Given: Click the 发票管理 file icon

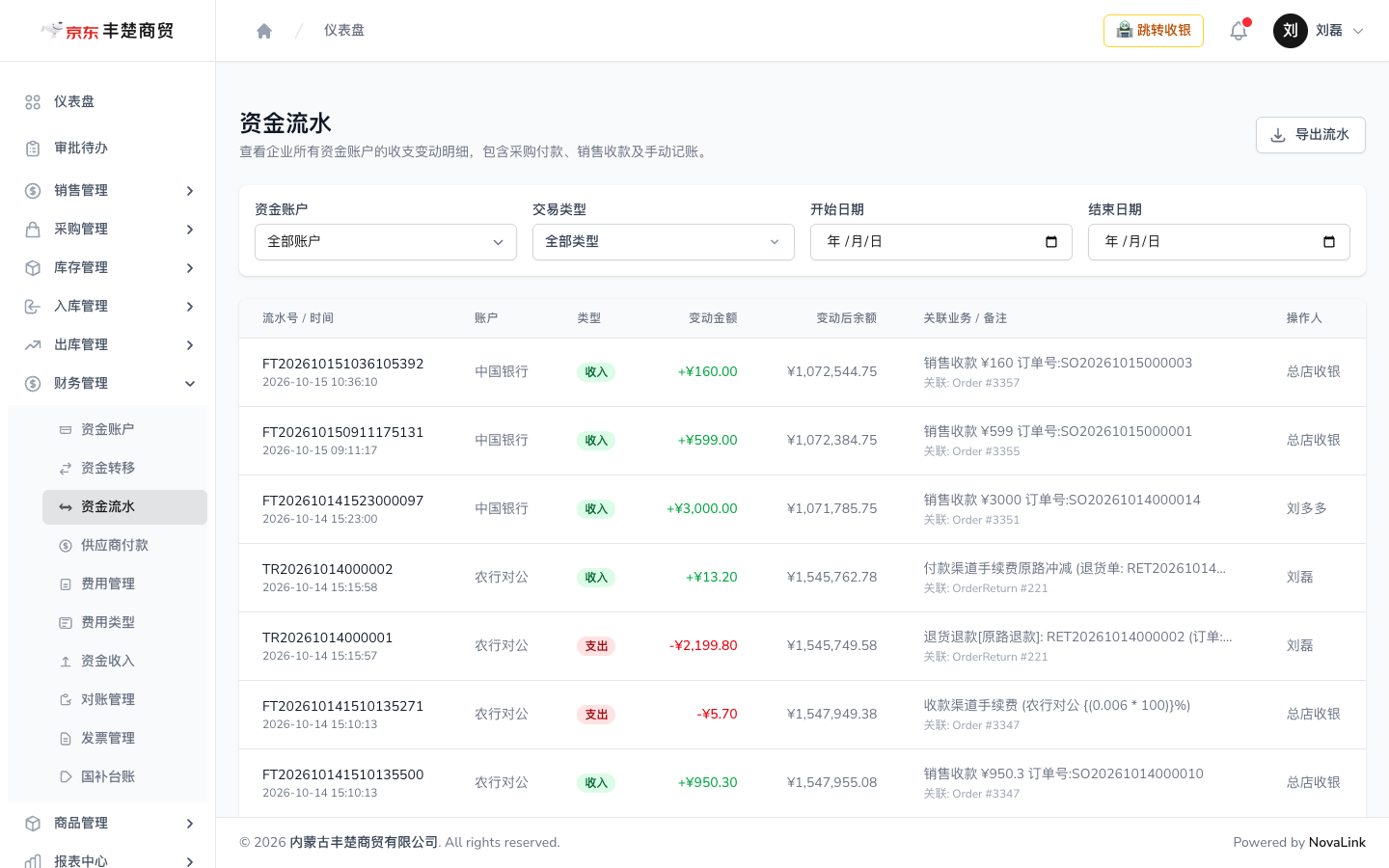Looking at the screenshot, I should coord(66,739).
